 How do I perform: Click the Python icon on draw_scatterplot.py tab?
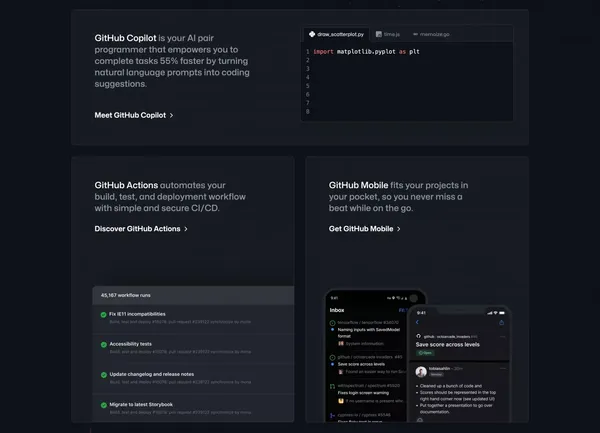(x=312, y=34)
